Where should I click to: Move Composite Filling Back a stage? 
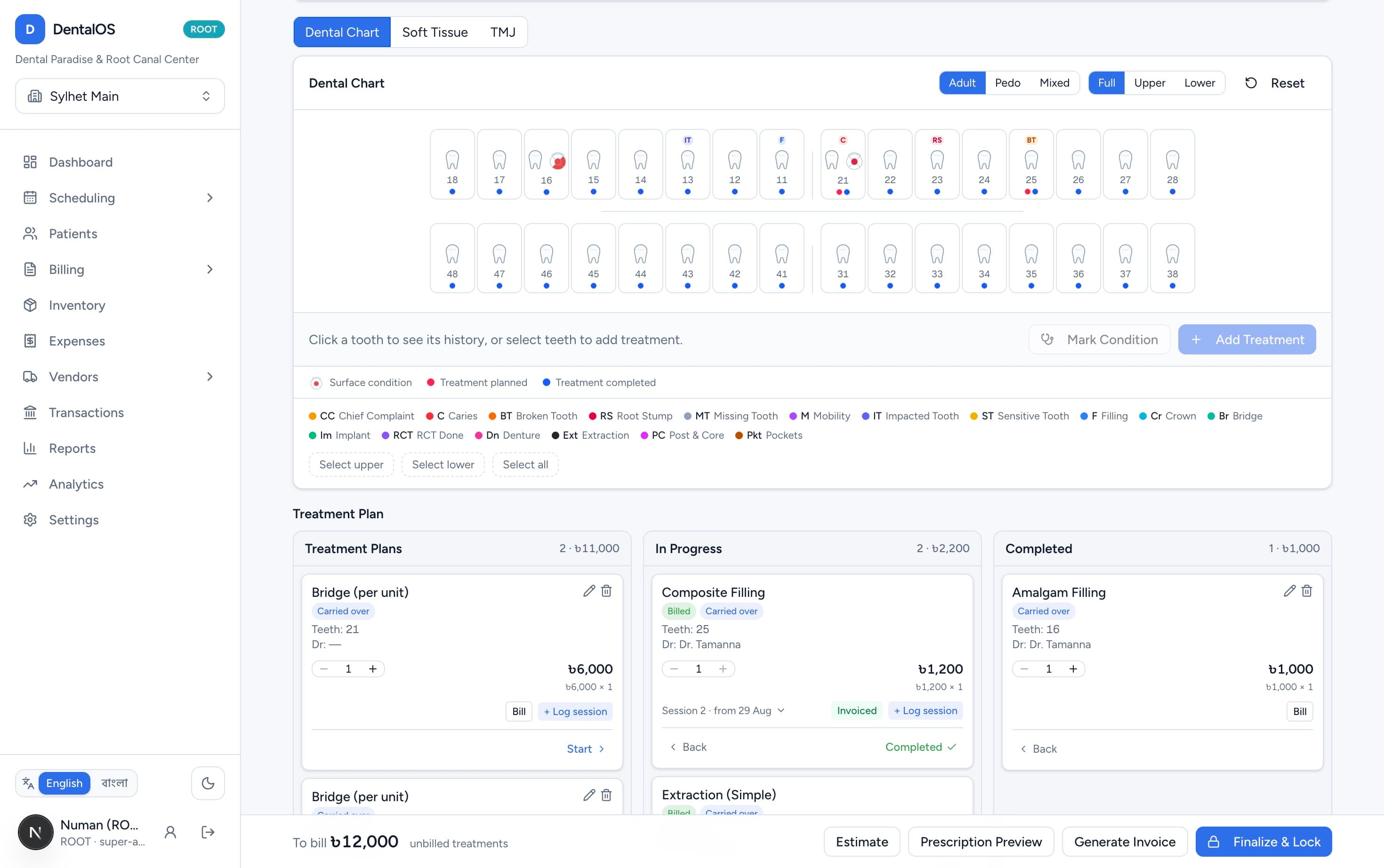[688, 747]
